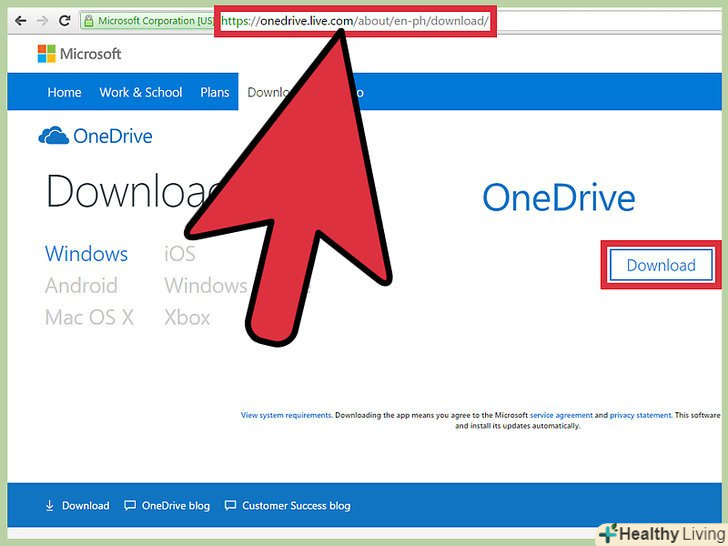The image size is (728, 546).
Task: Open the service agreement link
Action: pyautogui.click(x=561, y=415)
